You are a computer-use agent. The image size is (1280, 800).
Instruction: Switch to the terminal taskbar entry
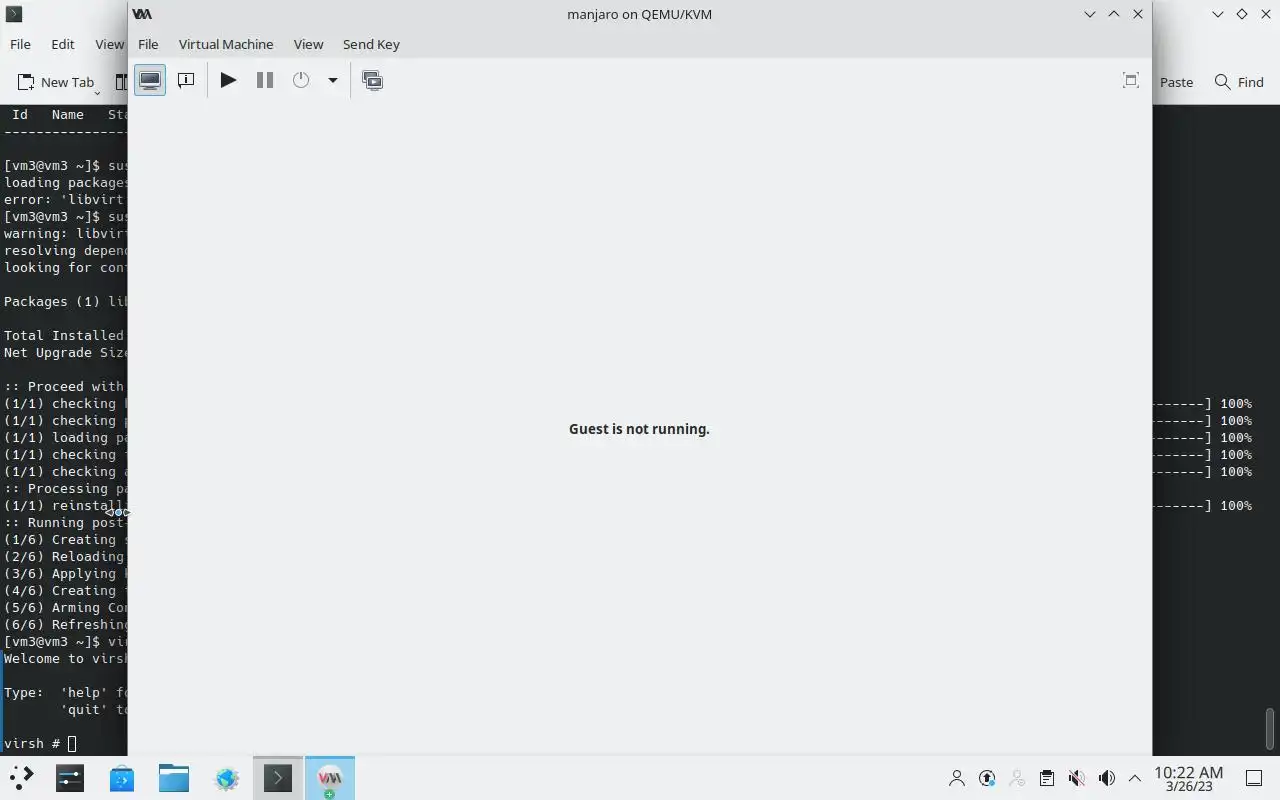[278, 778]
